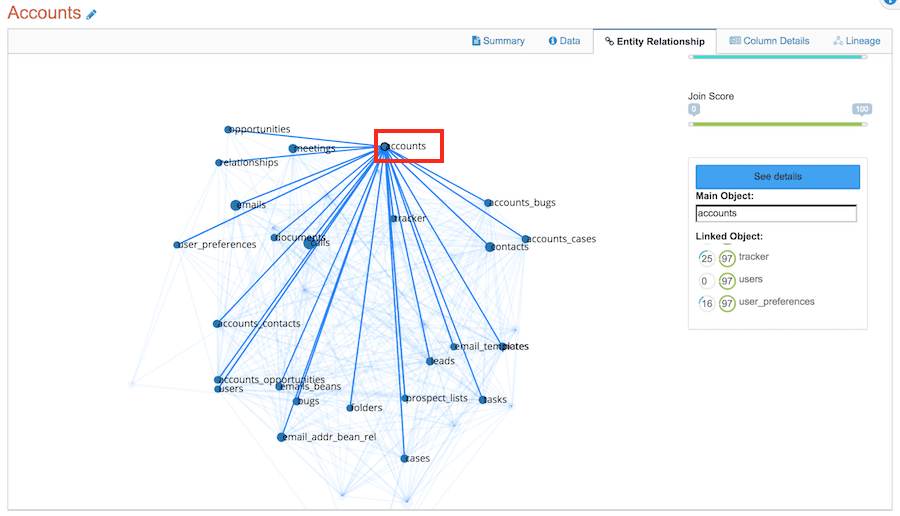
Task: Click the 97 score circle beside user_preferences
Action: [x=727, y=304]
